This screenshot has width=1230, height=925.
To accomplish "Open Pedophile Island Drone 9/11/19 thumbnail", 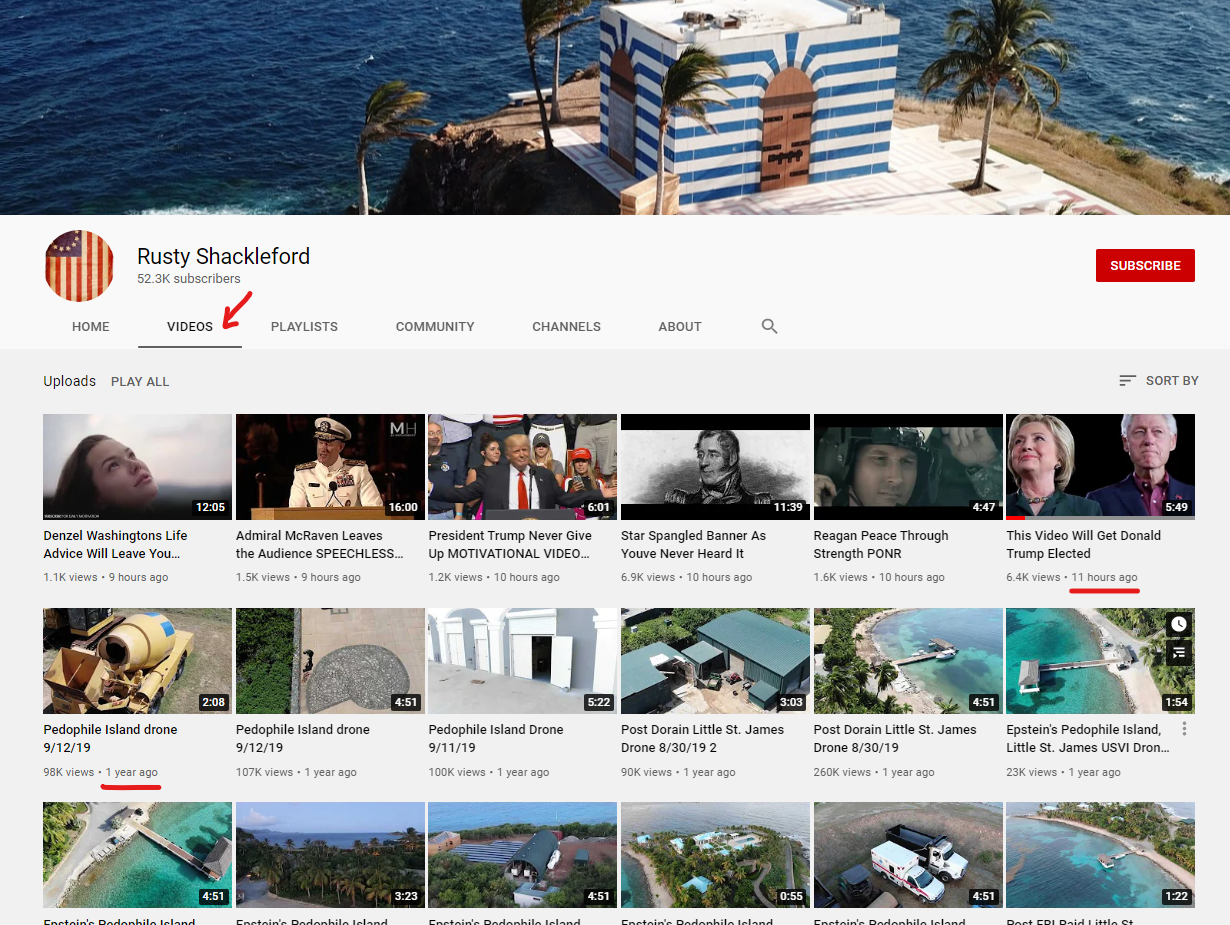I will click(x=522, y=661).
